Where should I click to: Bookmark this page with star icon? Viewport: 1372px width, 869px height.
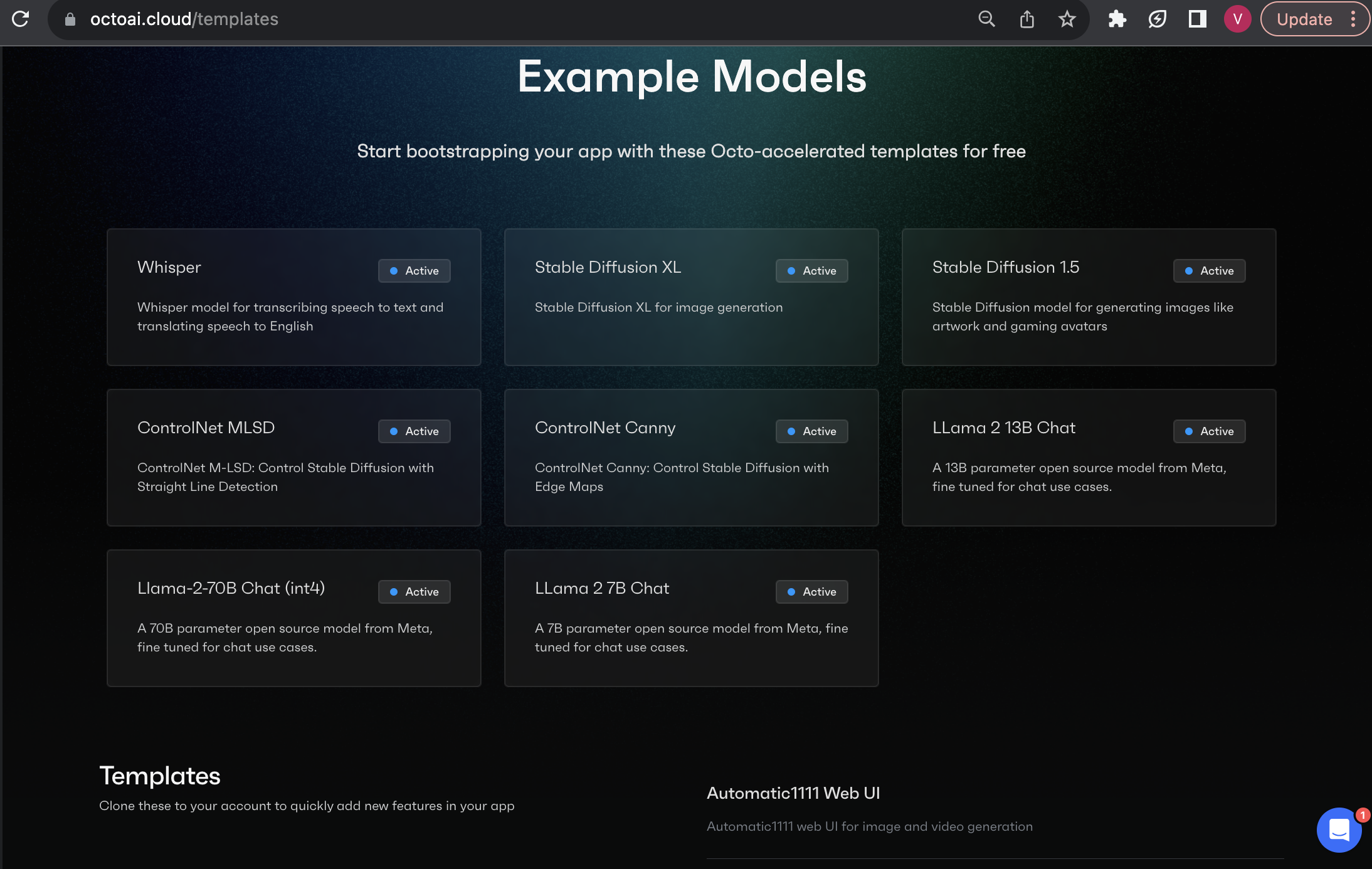pos(1067,19)
